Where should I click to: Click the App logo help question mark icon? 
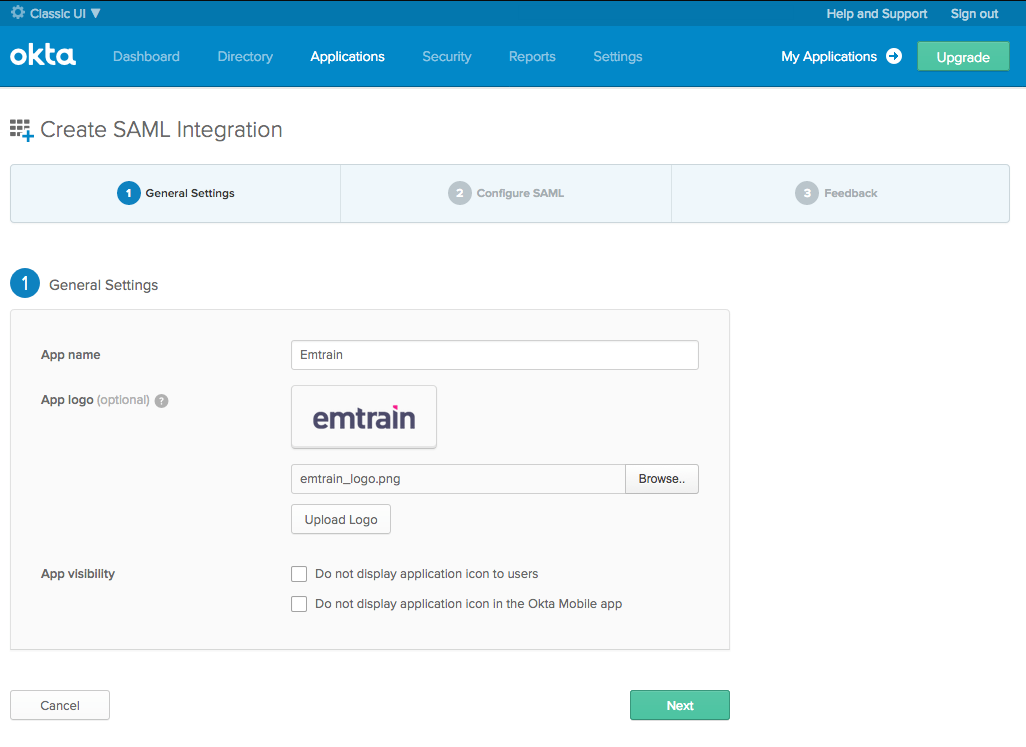click(x=162, y=400)
